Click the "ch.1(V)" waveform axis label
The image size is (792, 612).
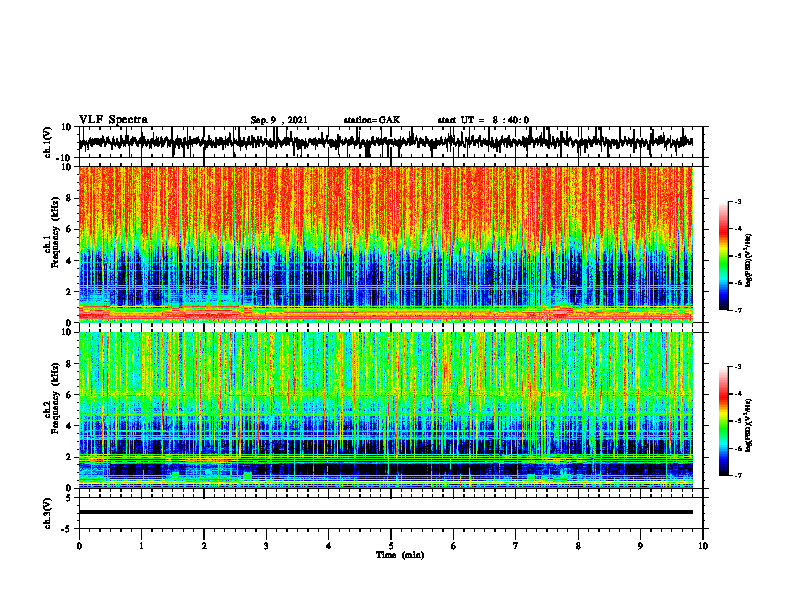point(48,142)
